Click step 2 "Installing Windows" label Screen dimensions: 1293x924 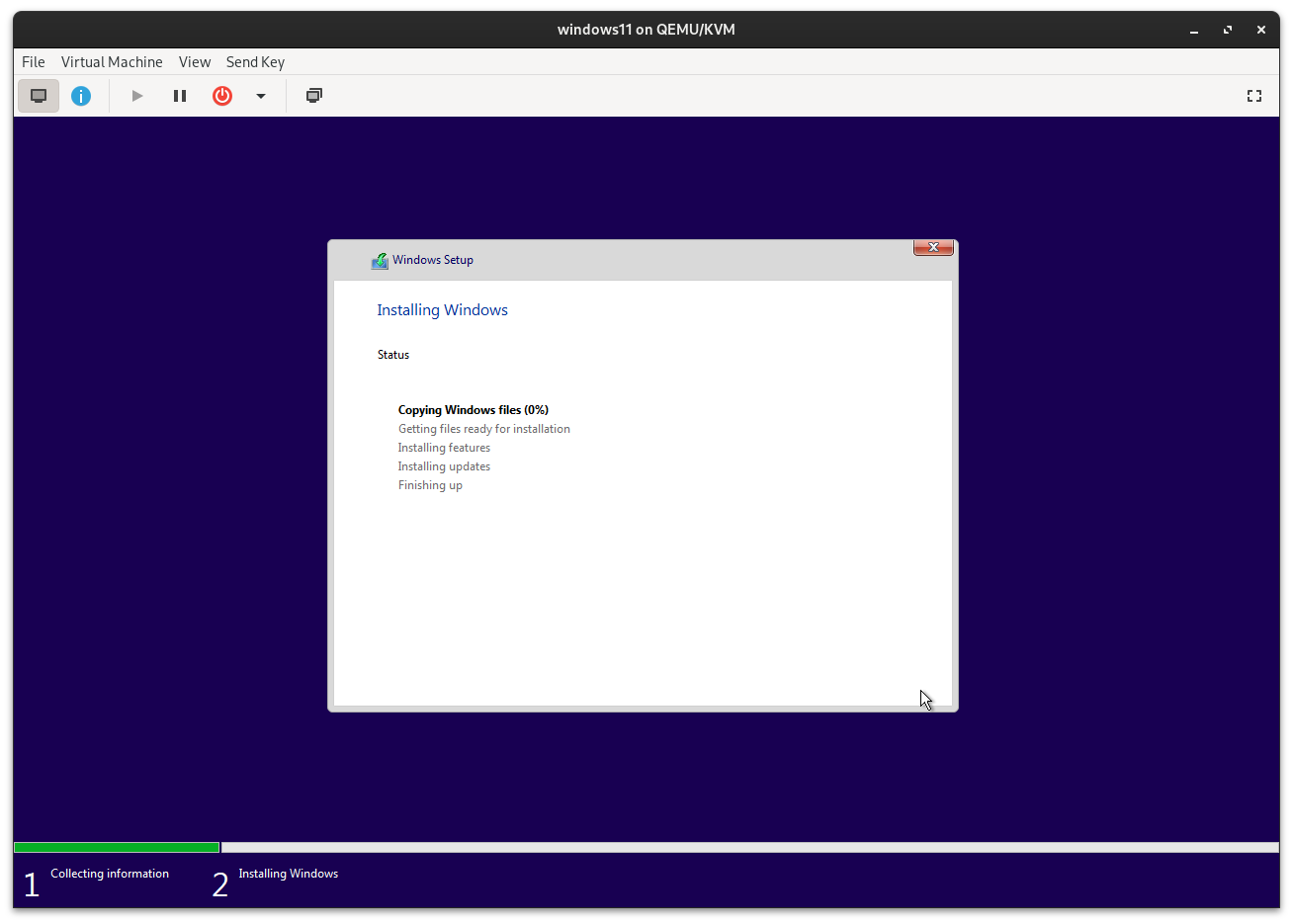click(x=289, y=874)
